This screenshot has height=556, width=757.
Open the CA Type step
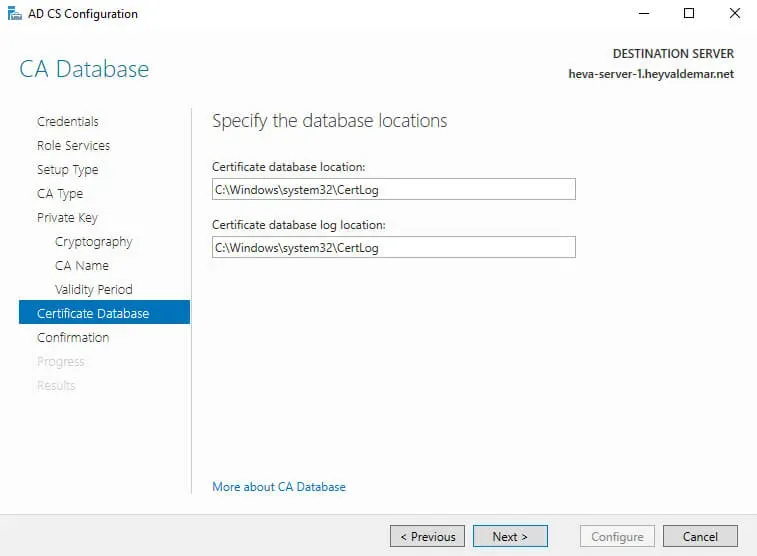point(60,194)
